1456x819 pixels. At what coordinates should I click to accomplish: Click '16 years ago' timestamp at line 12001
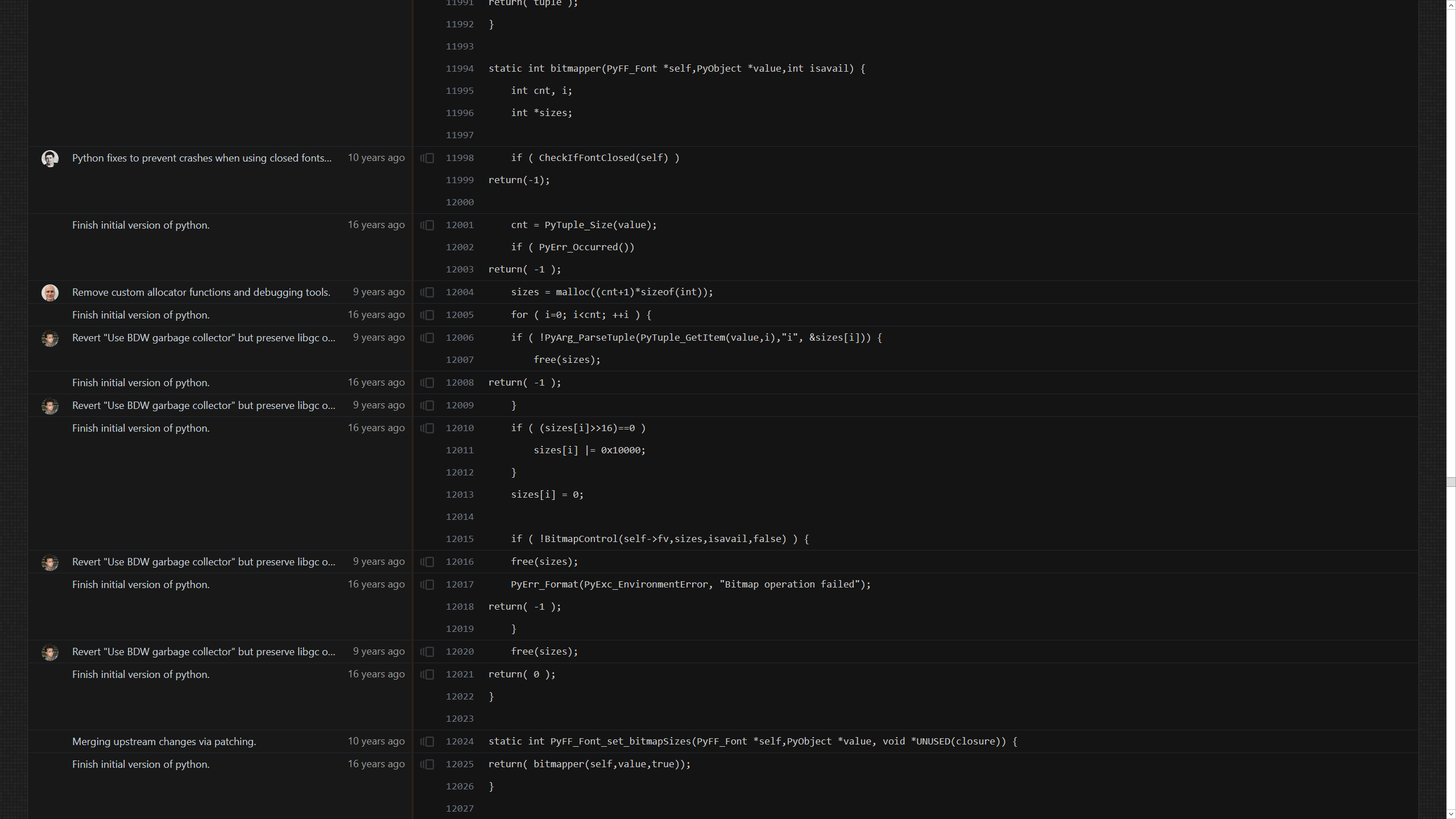[x=376, y=225]
